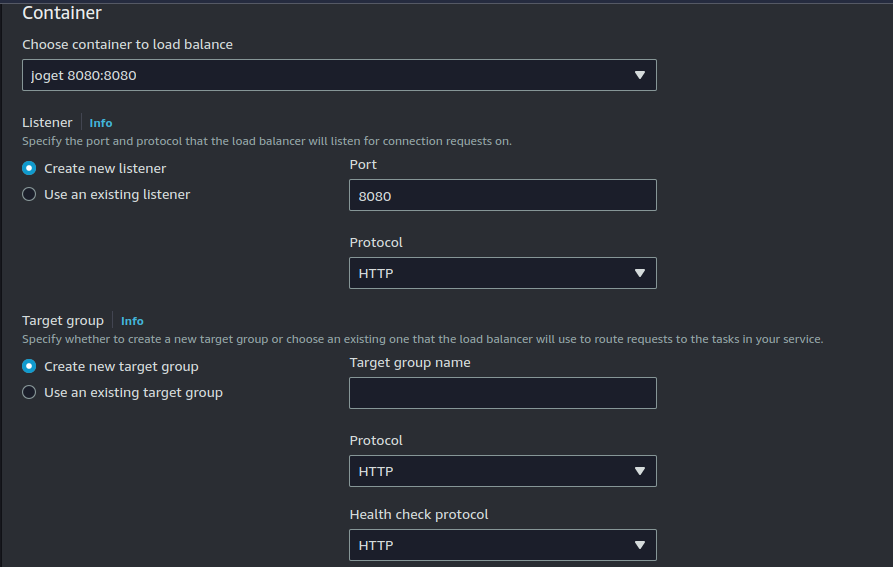
Task: Click the arrow icon on the Health check protocol dropdown
Action: [x=640, y=545]
